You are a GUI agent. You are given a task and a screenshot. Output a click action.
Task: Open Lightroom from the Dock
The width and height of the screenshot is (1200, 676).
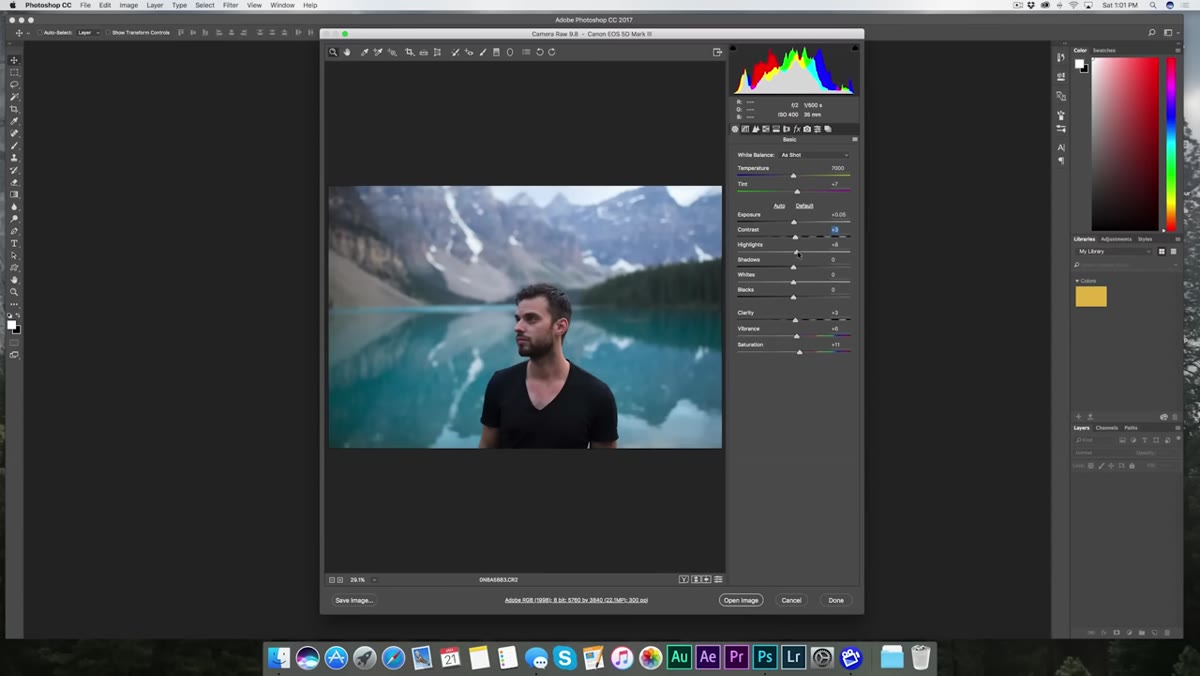tap(793, 657)
